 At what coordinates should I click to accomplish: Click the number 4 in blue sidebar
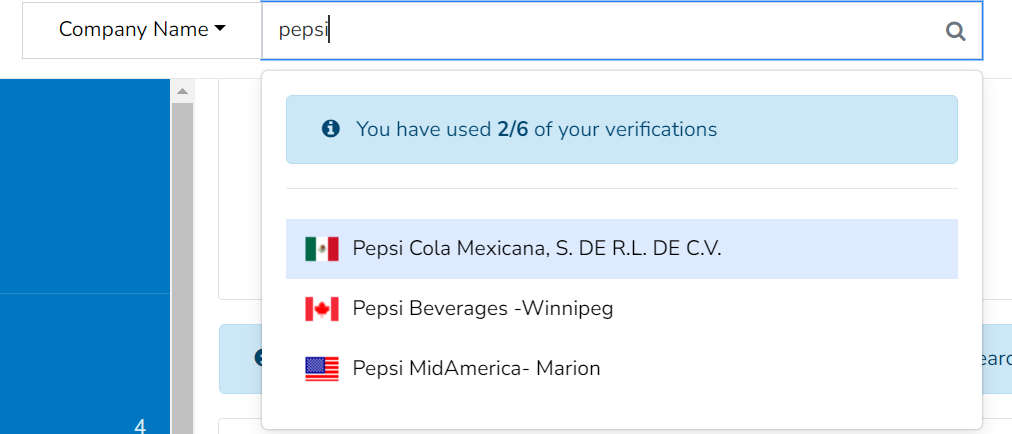(140, 426)
